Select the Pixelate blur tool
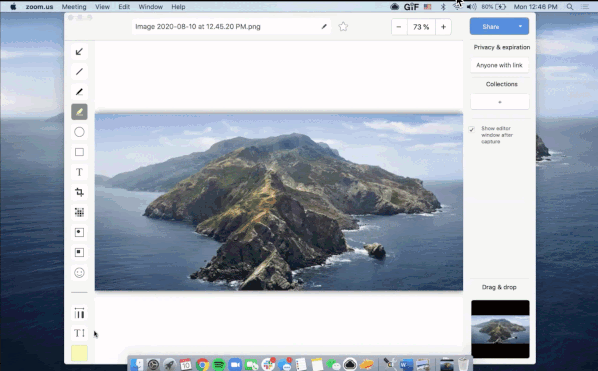This screenshot has width=598, height=371. coord(79,212)
